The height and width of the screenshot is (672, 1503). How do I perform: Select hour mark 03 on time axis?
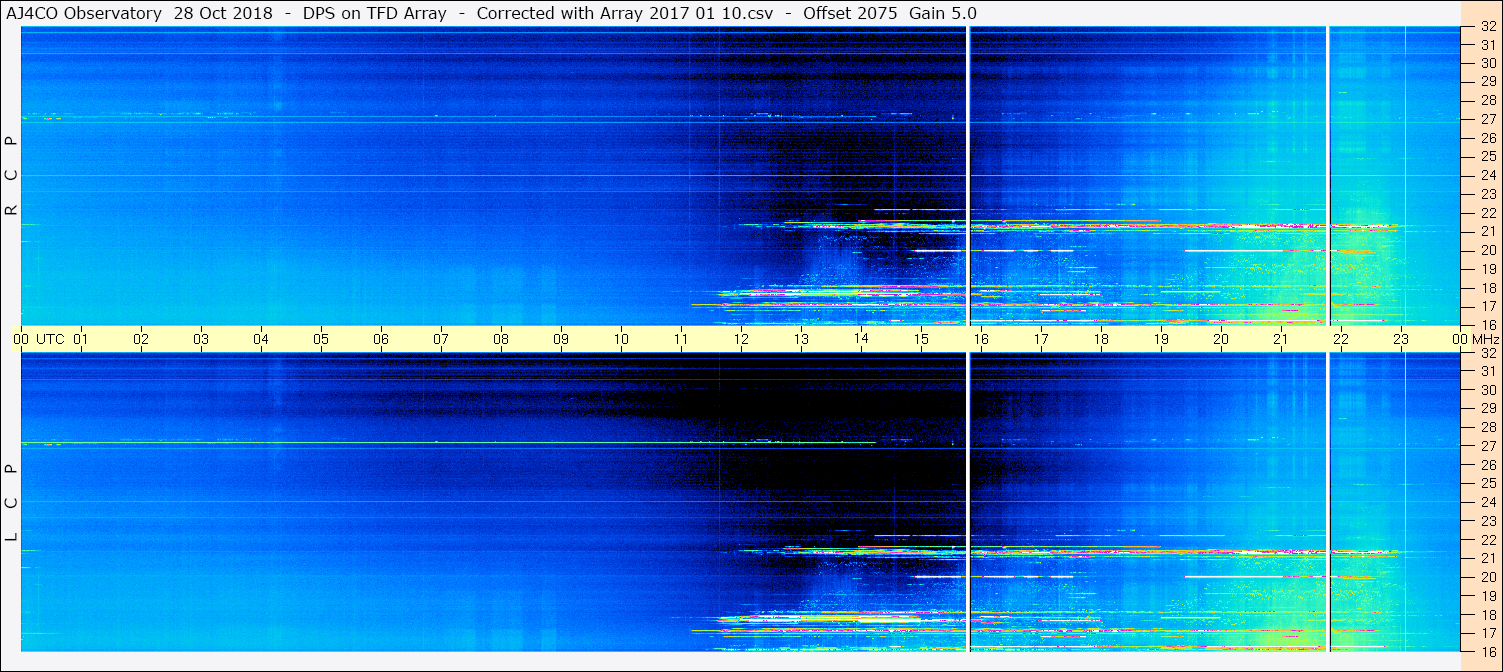201,339
